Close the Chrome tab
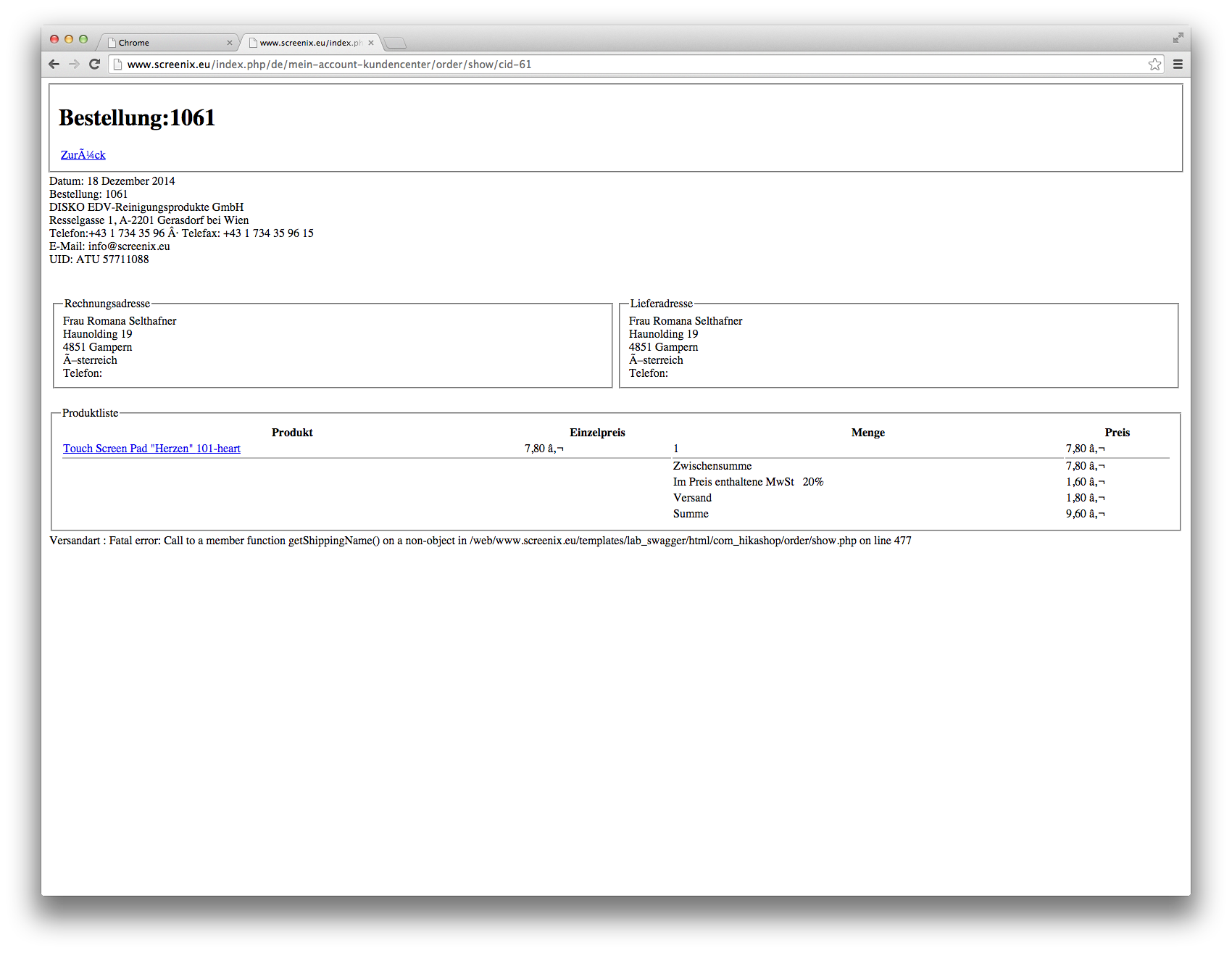 tap(230, 43)
